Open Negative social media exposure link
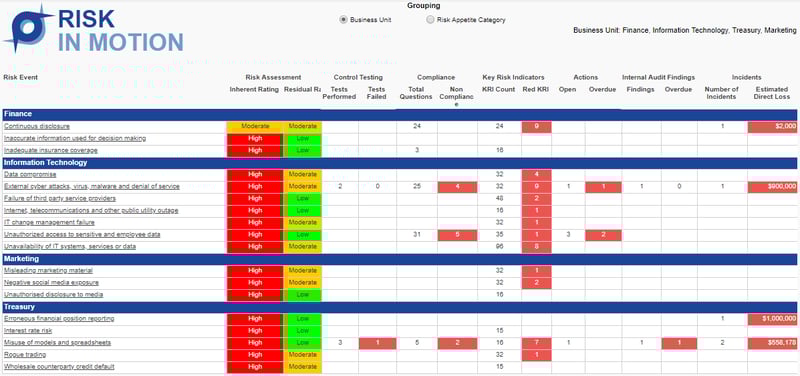 [52, 283]
